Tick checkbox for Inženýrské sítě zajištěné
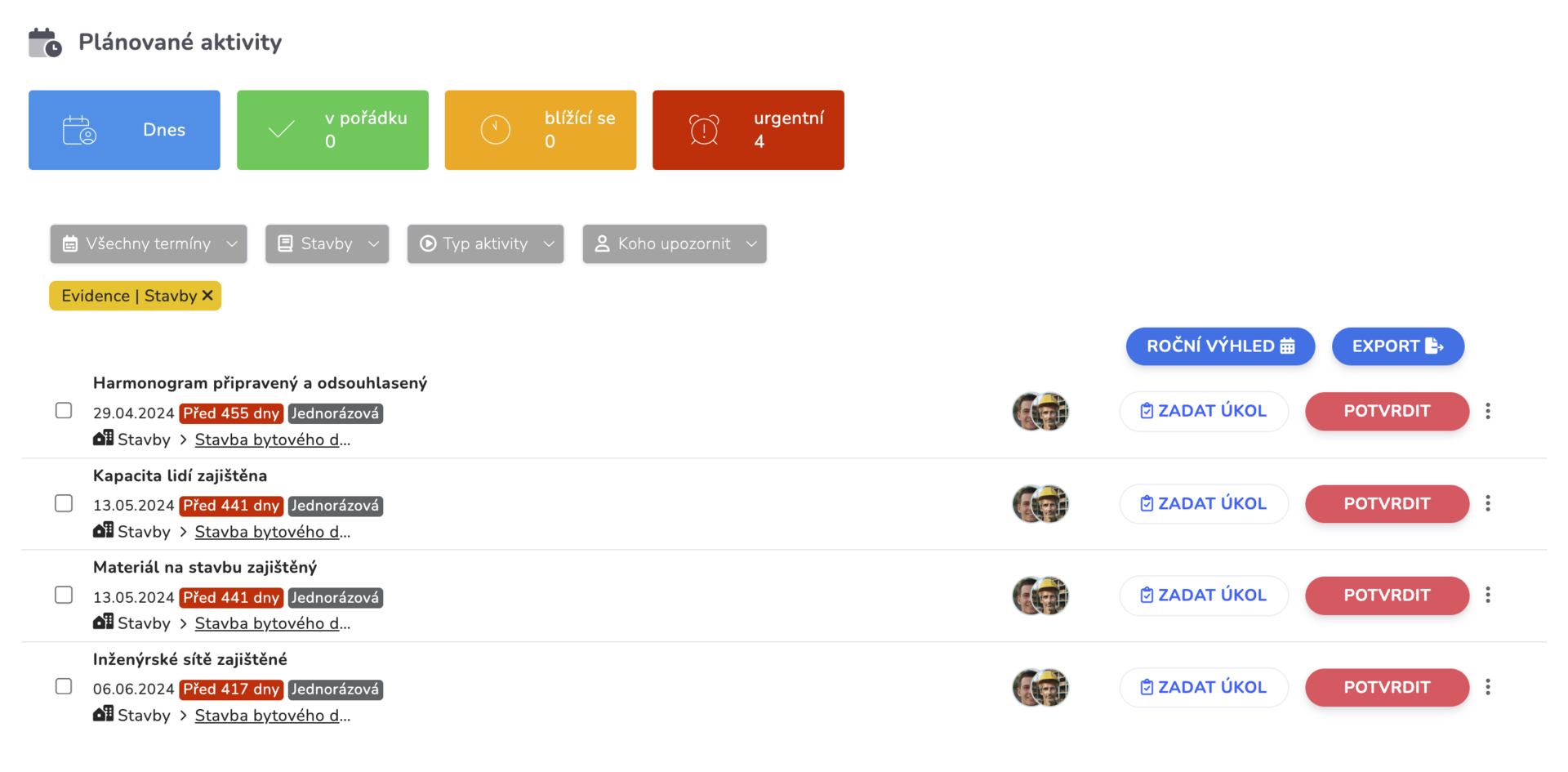Image resolution: width=1568 pixels, height=772 pixels. (64, 686)
